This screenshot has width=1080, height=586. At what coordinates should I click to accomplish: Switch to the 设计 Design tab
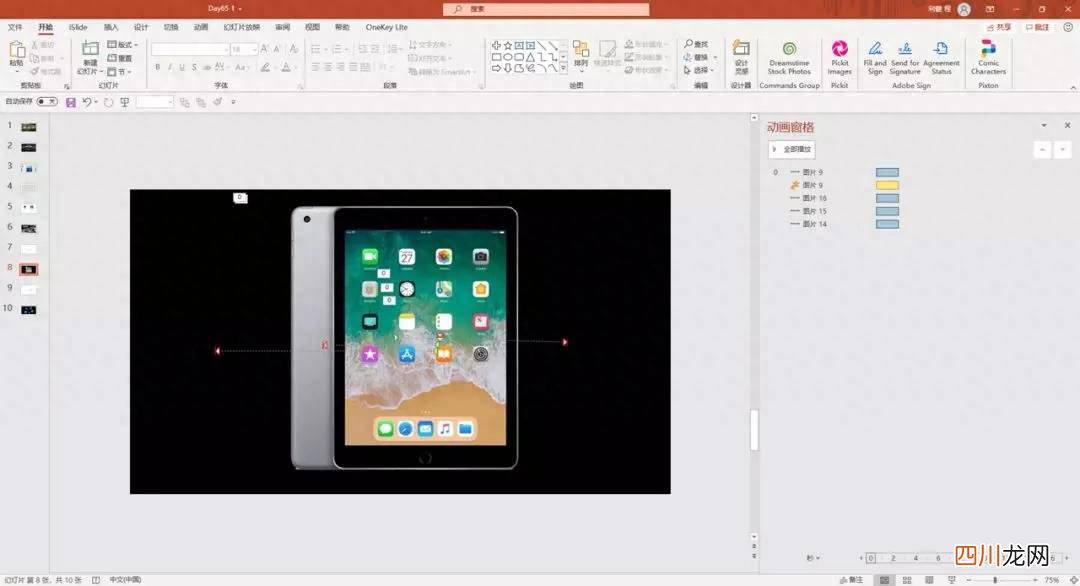141,28
